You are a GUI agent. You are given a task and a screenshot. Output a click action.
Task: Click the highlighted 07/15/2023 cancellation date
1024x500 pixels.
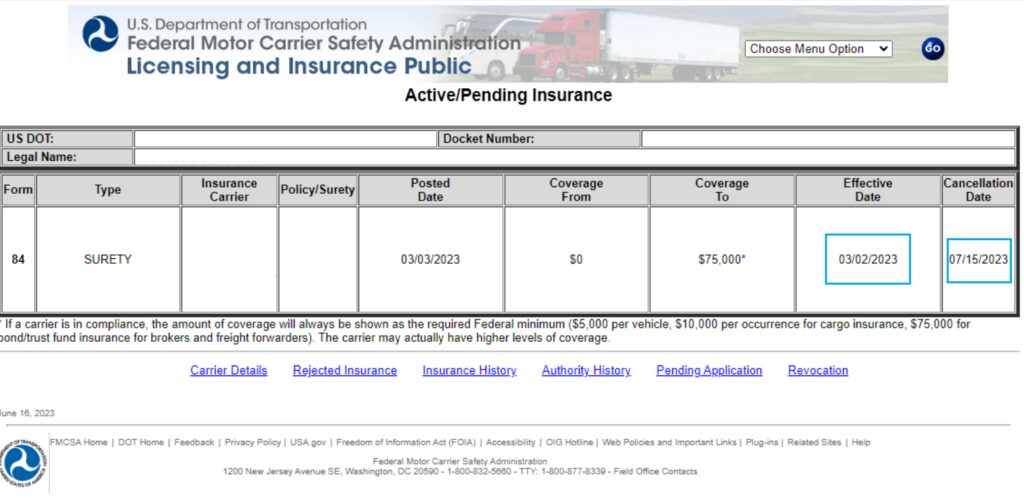click(979, 260)
